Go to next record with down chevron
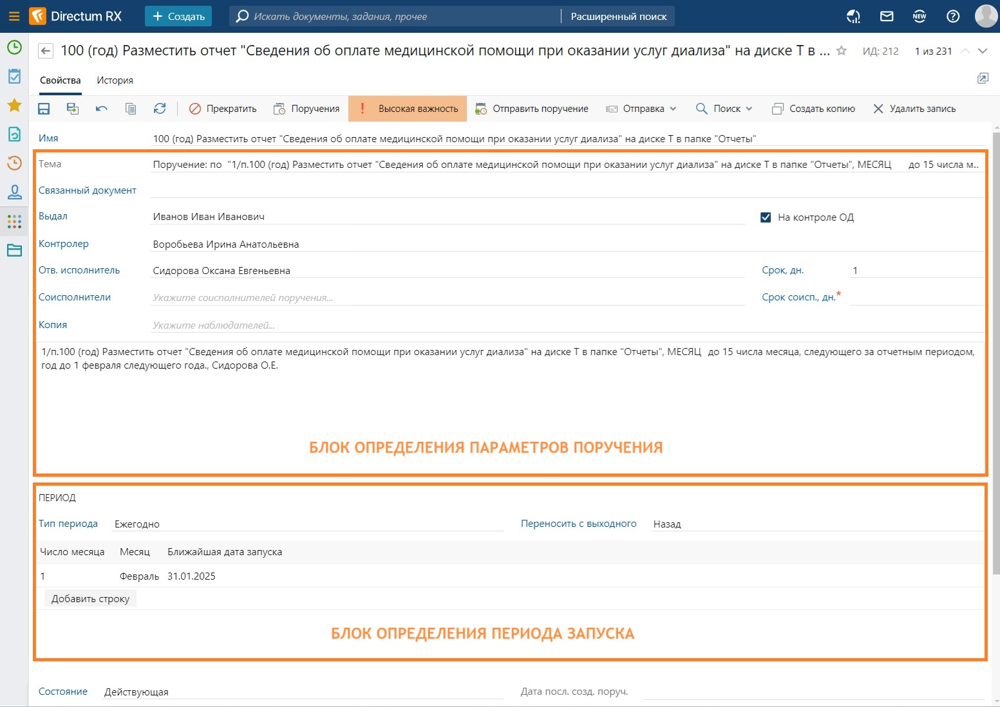Screen dimensions: 1000x707 (982, 51)
